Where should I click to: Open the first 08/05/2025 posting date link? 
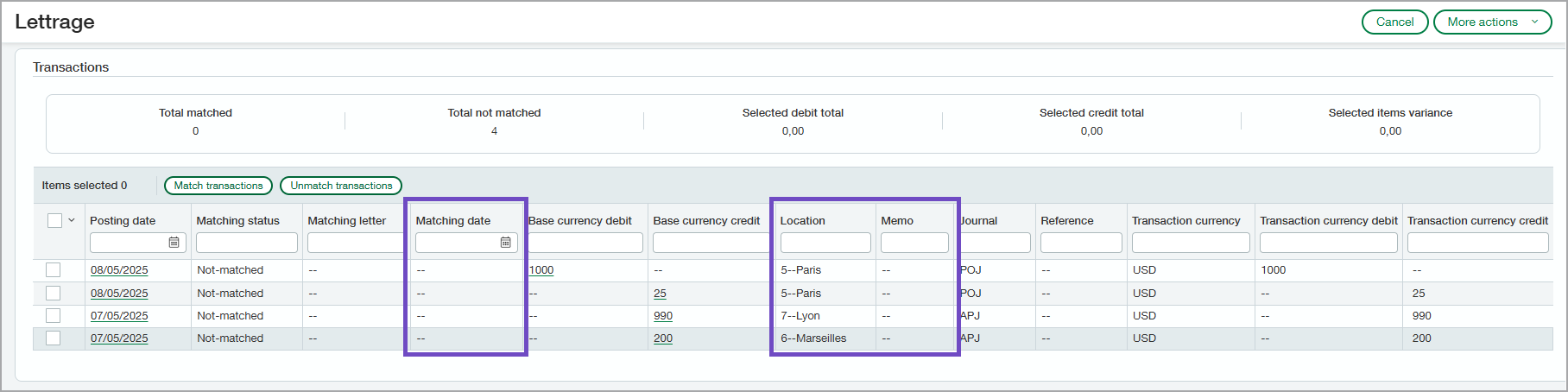(119, 270)
